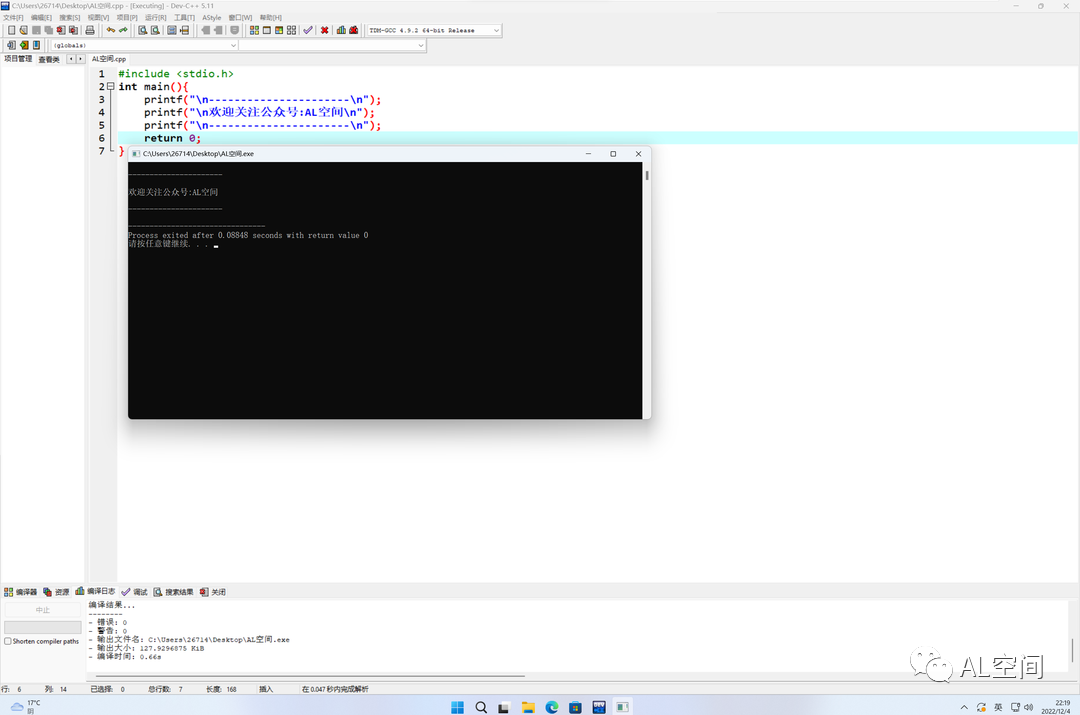
Task: Click the Profile analysis chart icon
Action: tap(341, 30)
